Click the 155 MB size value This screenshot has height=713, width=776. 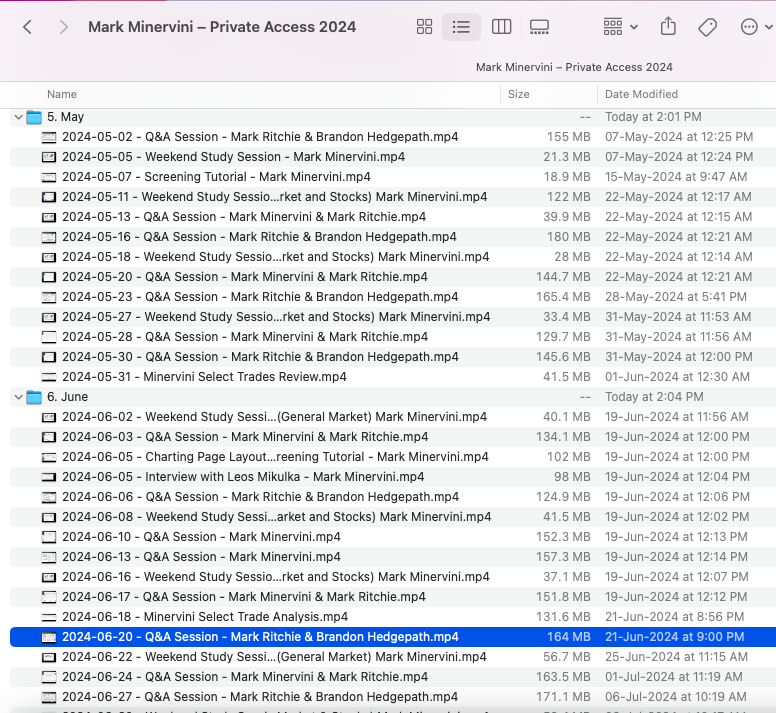click(x=569, y=137)
